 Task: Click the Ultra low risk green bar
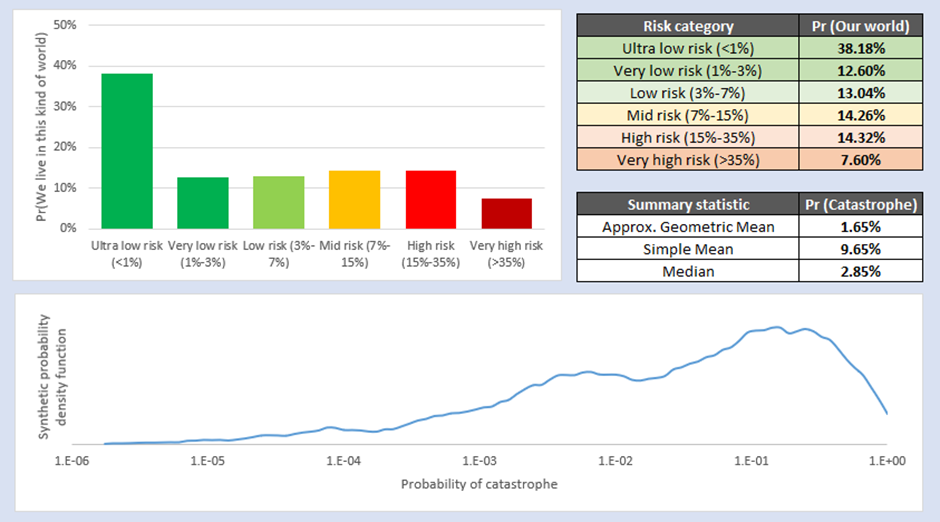127,151
